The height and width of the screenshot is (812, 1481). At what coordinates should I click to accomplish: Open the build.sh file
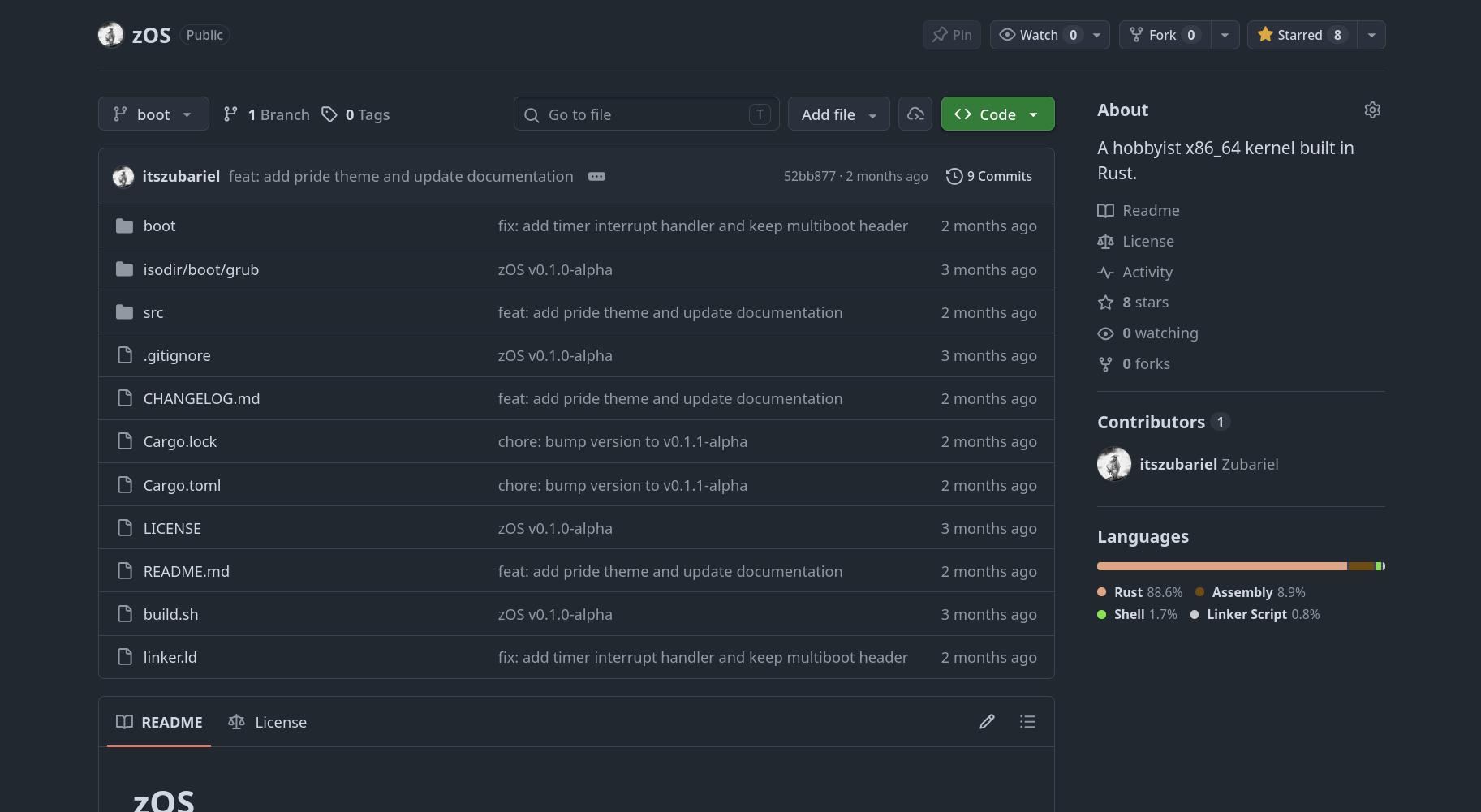tap(170, 614)
